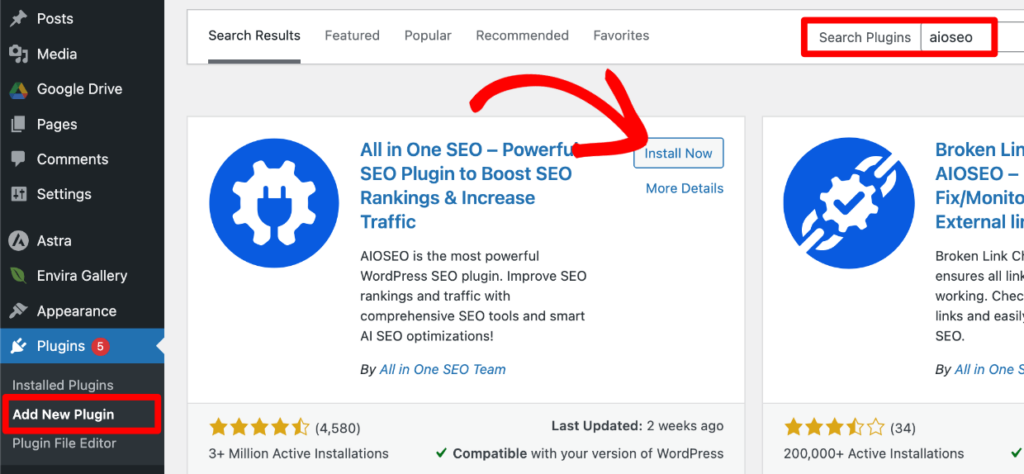Install the All in One SEO plugin
The image size is (1024, 474).
point(679,153)
